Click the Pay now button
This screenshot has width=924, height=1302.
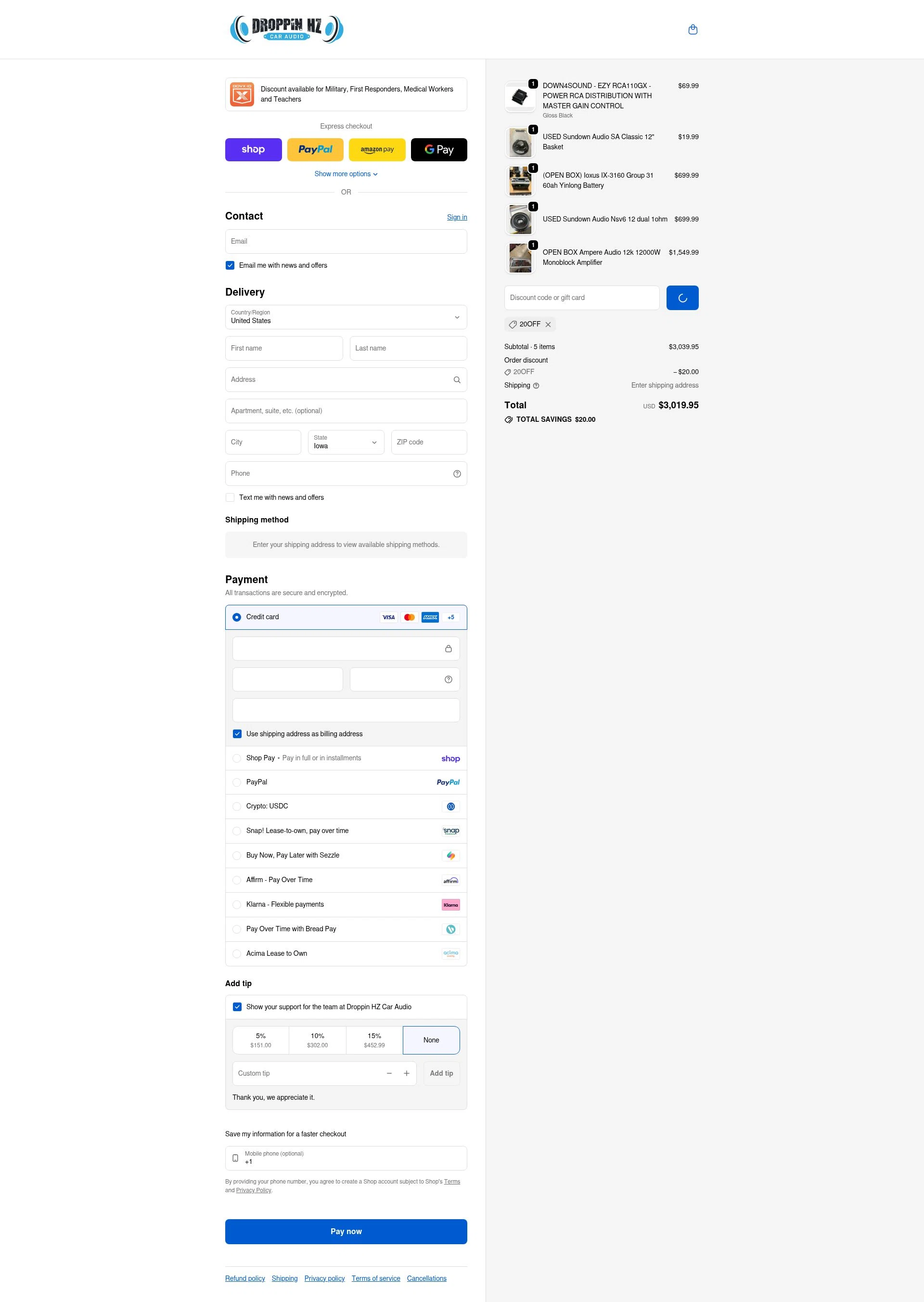(346, 1231)
